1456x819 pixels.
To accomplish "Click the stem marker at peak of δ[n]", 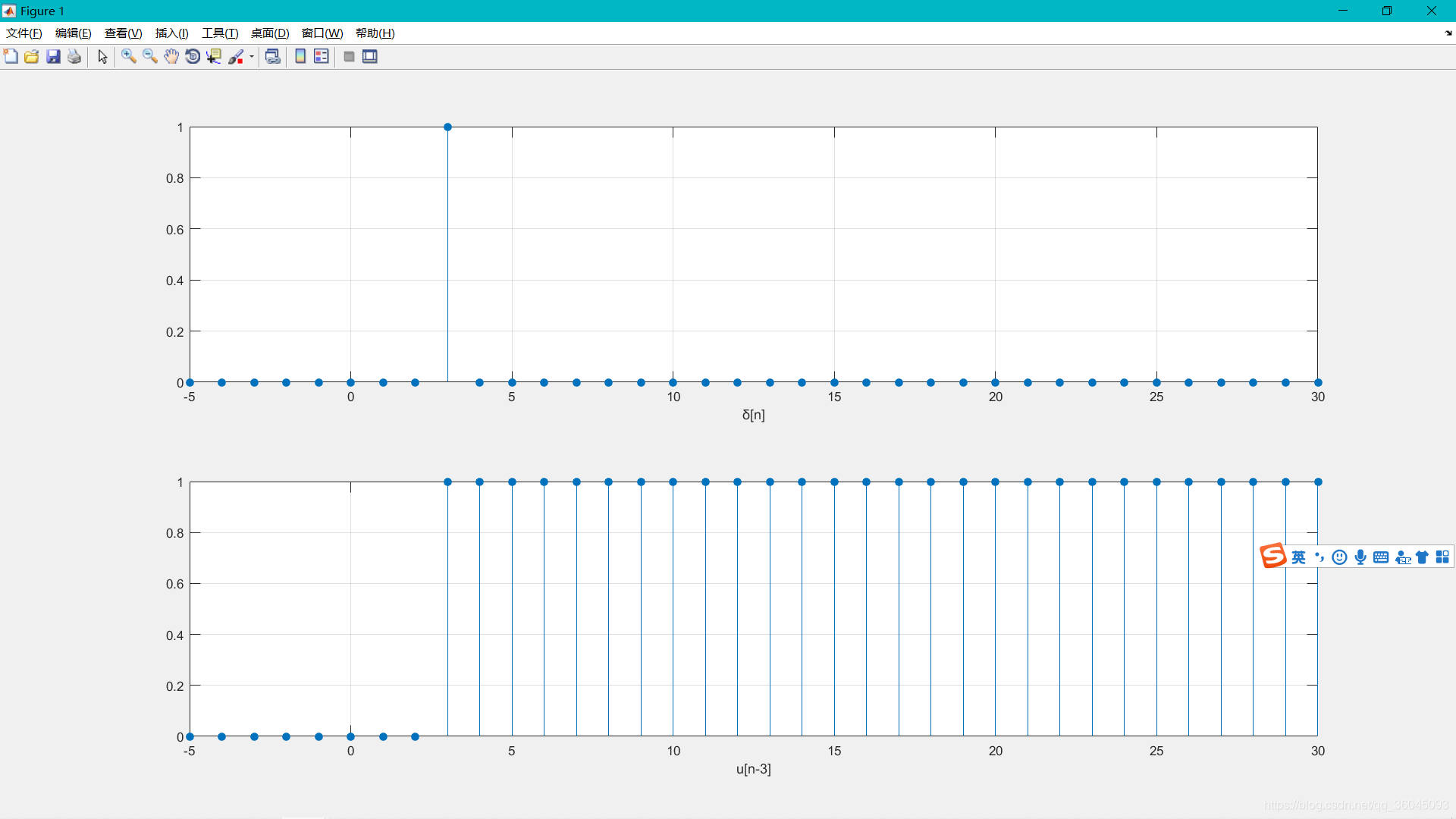I will (447, 127).
